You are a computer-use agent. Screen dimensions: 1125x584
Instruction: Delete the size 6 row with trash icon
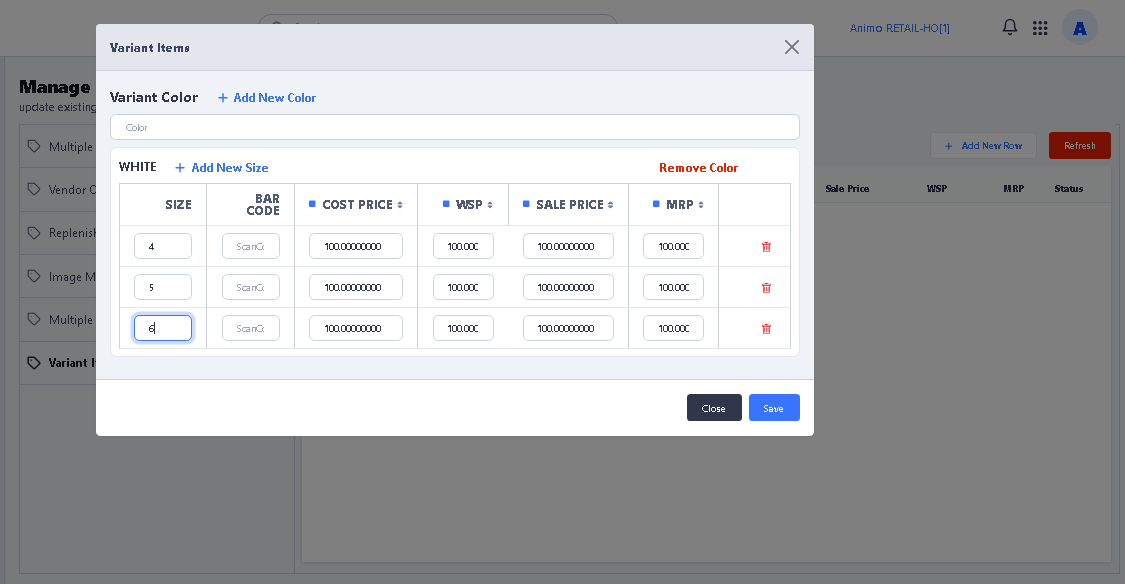(766, 329)
